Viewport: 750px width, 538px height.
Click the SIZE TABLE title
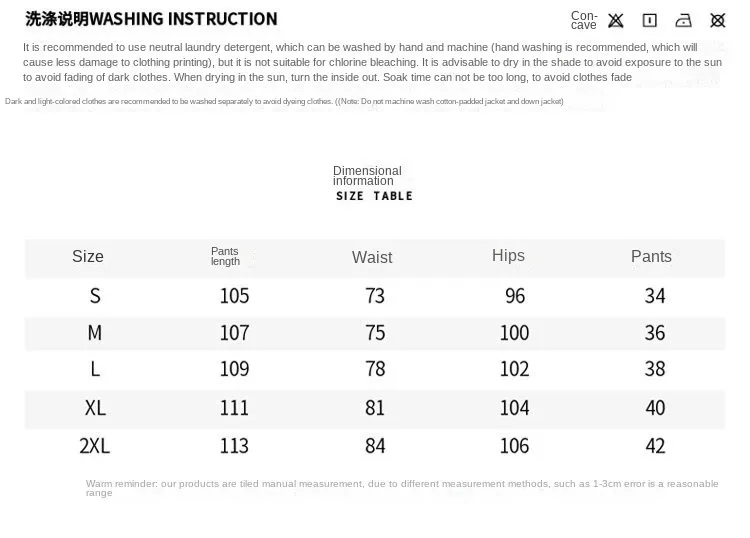click(374, 196)
